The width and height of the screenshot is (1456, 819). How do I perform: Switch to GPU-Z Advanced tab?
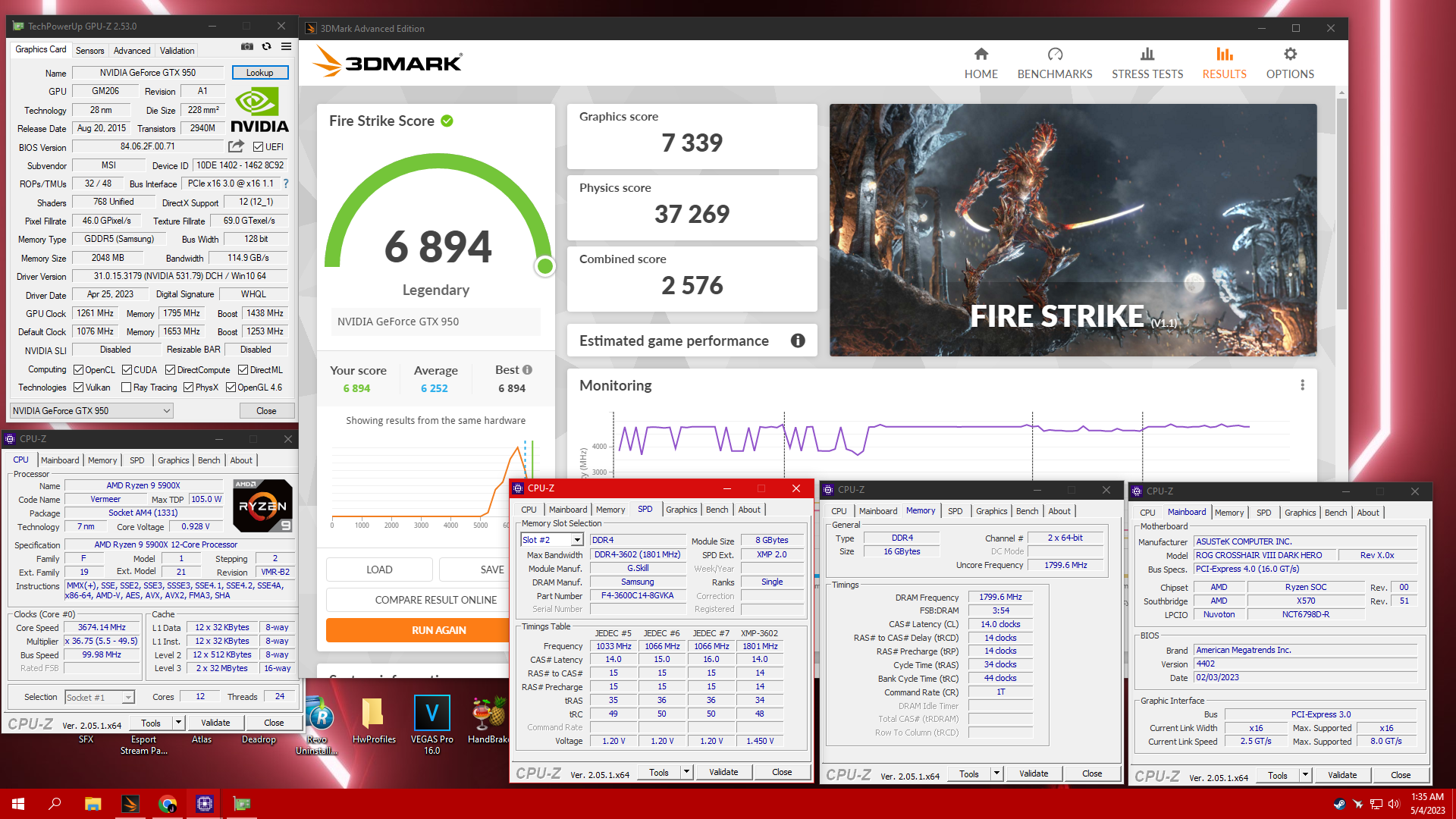click(132, 51)
